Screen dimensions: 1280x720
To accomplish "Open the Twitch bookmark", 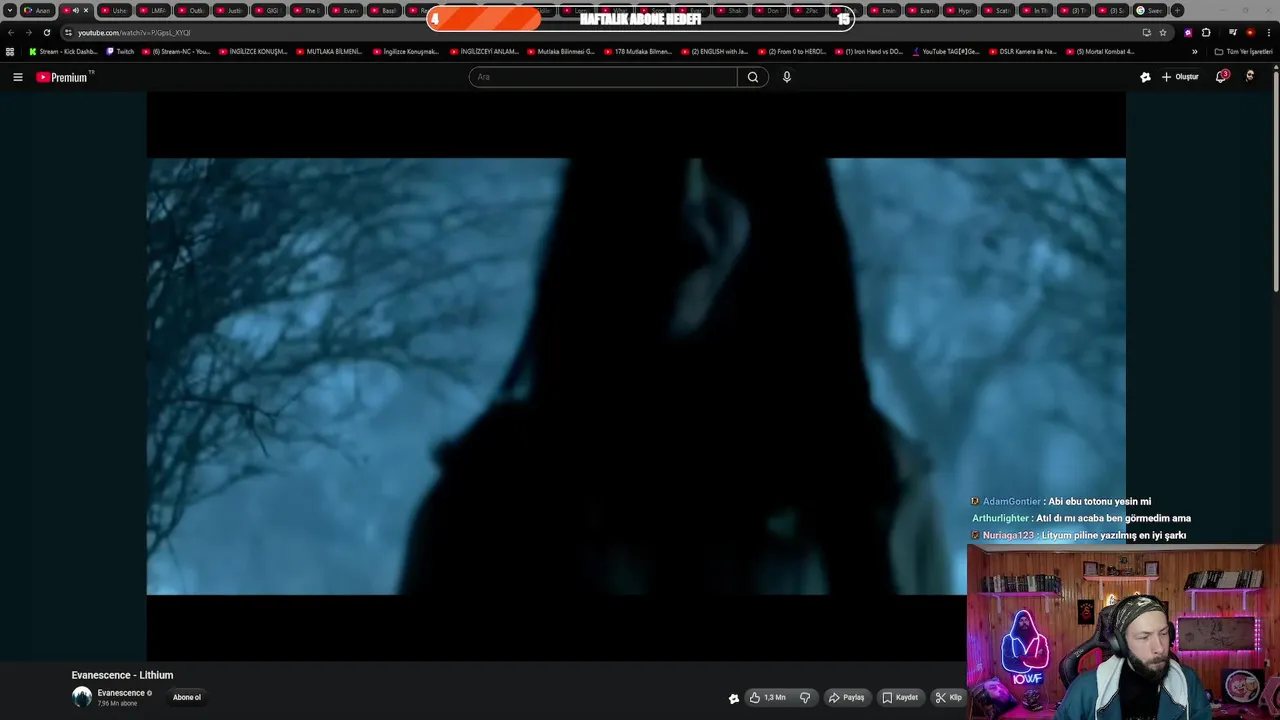I will click(120, 51).
